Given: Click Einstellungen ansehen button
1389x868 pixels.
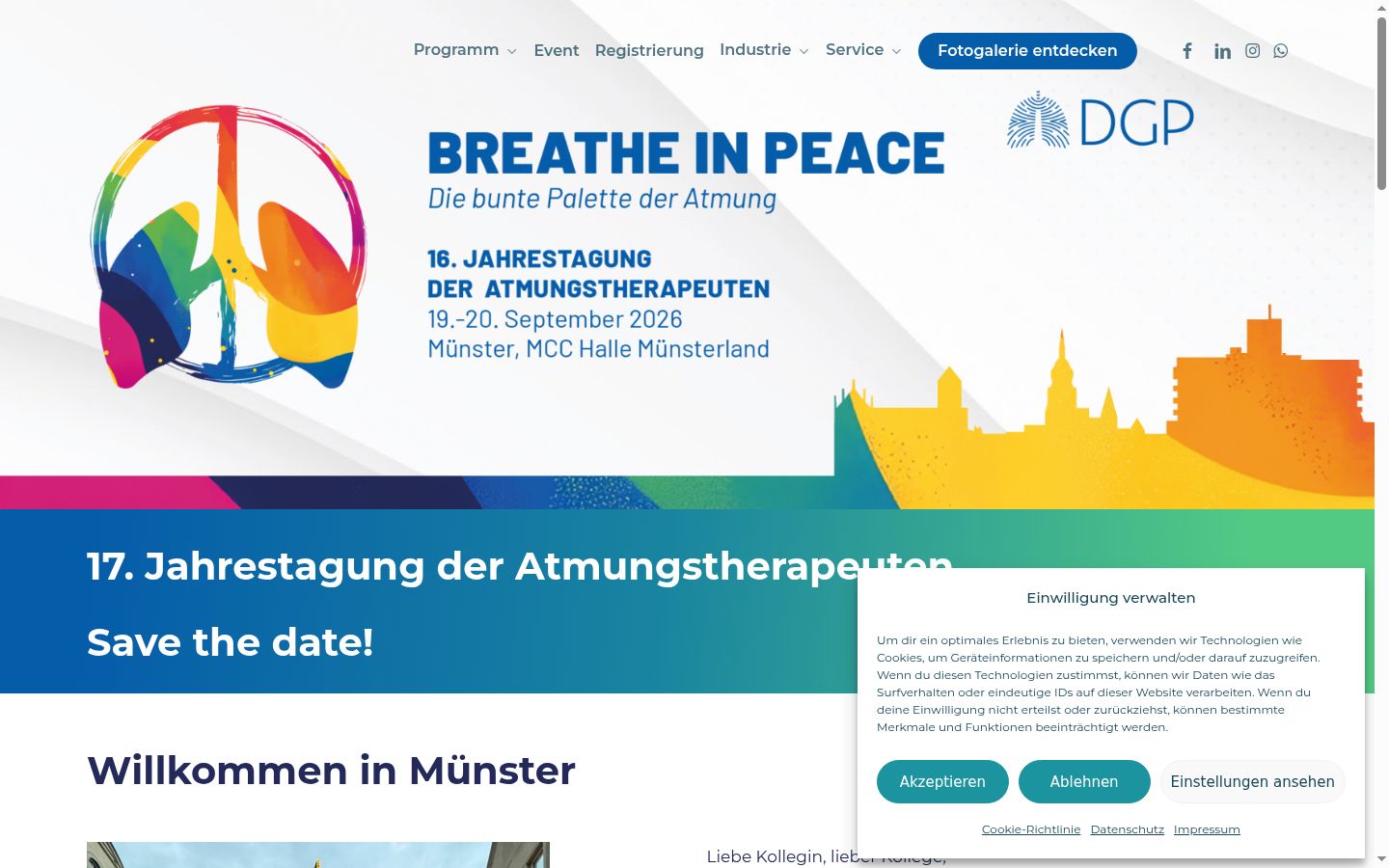Looking at the screenshot, I should pyautogui.click(x=1252, y=781).
